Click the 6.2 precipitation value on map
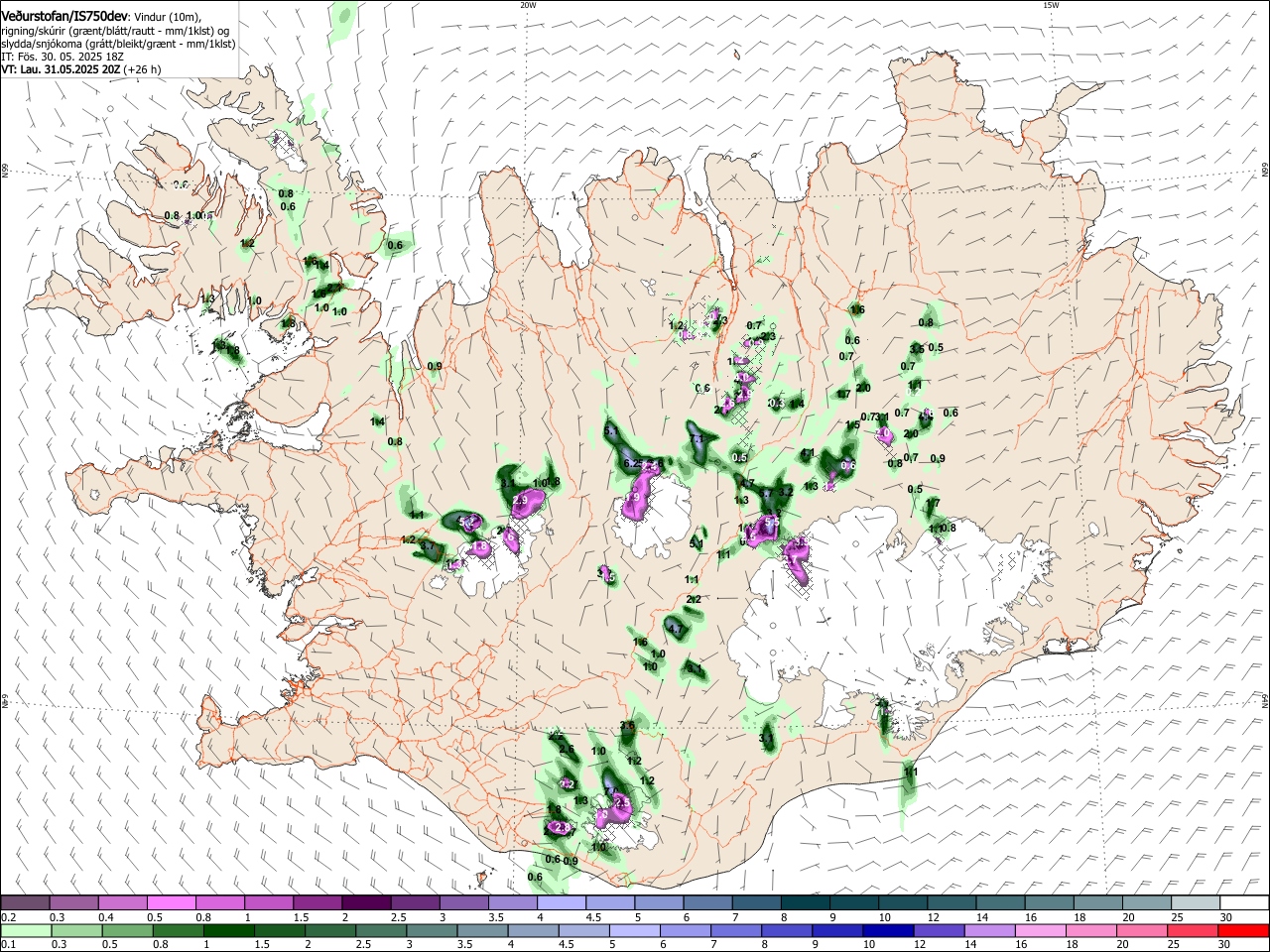Viewport: 1270px width, 952px height. point(632,463)
